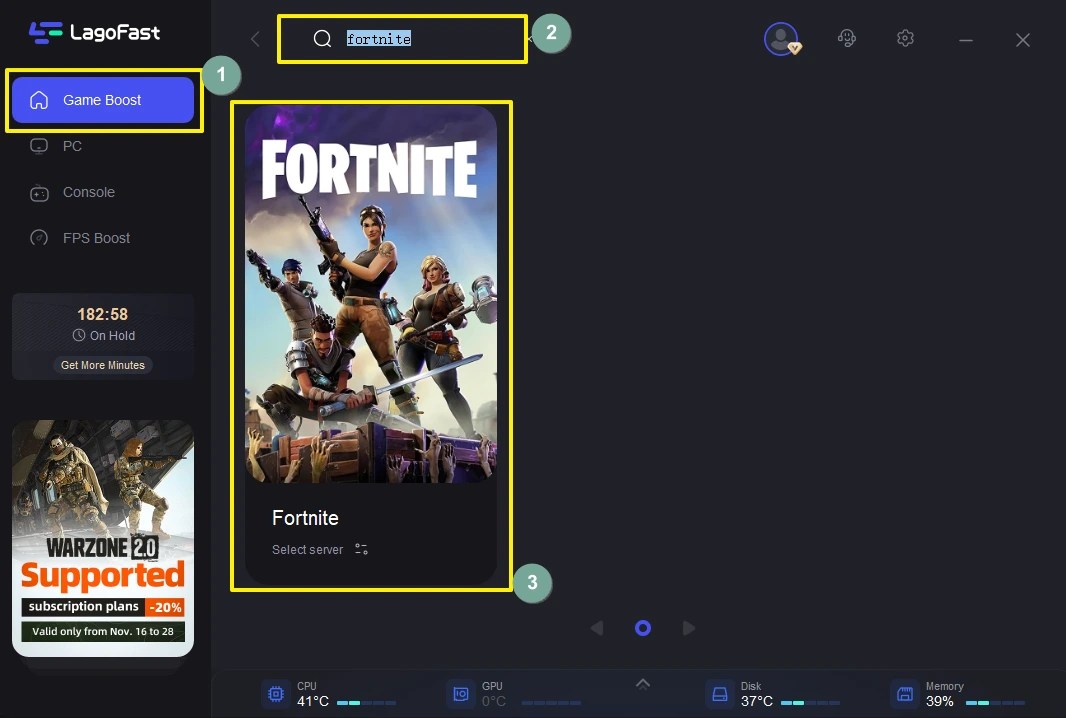Click the headset customer support icon

(847, 38)
